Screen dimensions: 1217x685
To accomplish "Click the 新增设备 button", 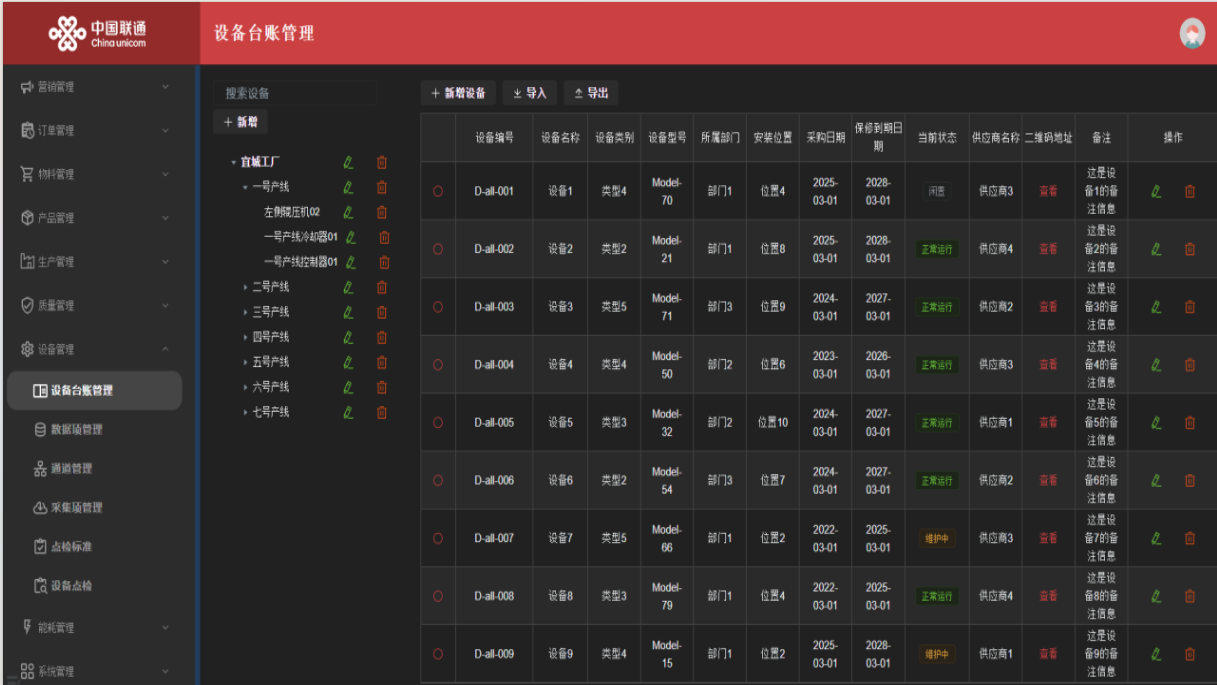I will [x=458, y=93].
